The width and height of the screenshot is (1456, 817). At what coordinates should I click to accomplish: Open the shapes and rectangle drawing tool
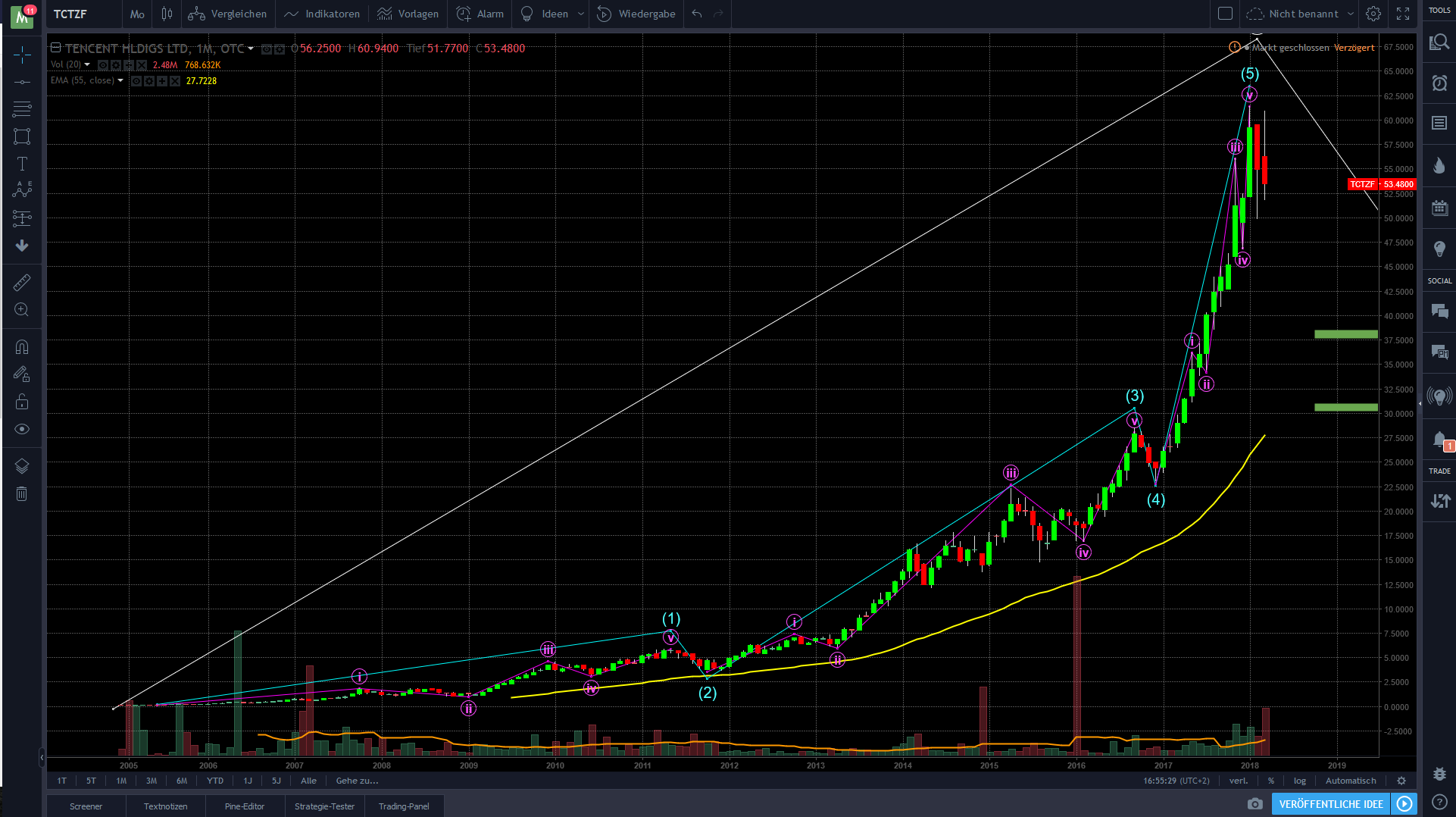point(22,136)
